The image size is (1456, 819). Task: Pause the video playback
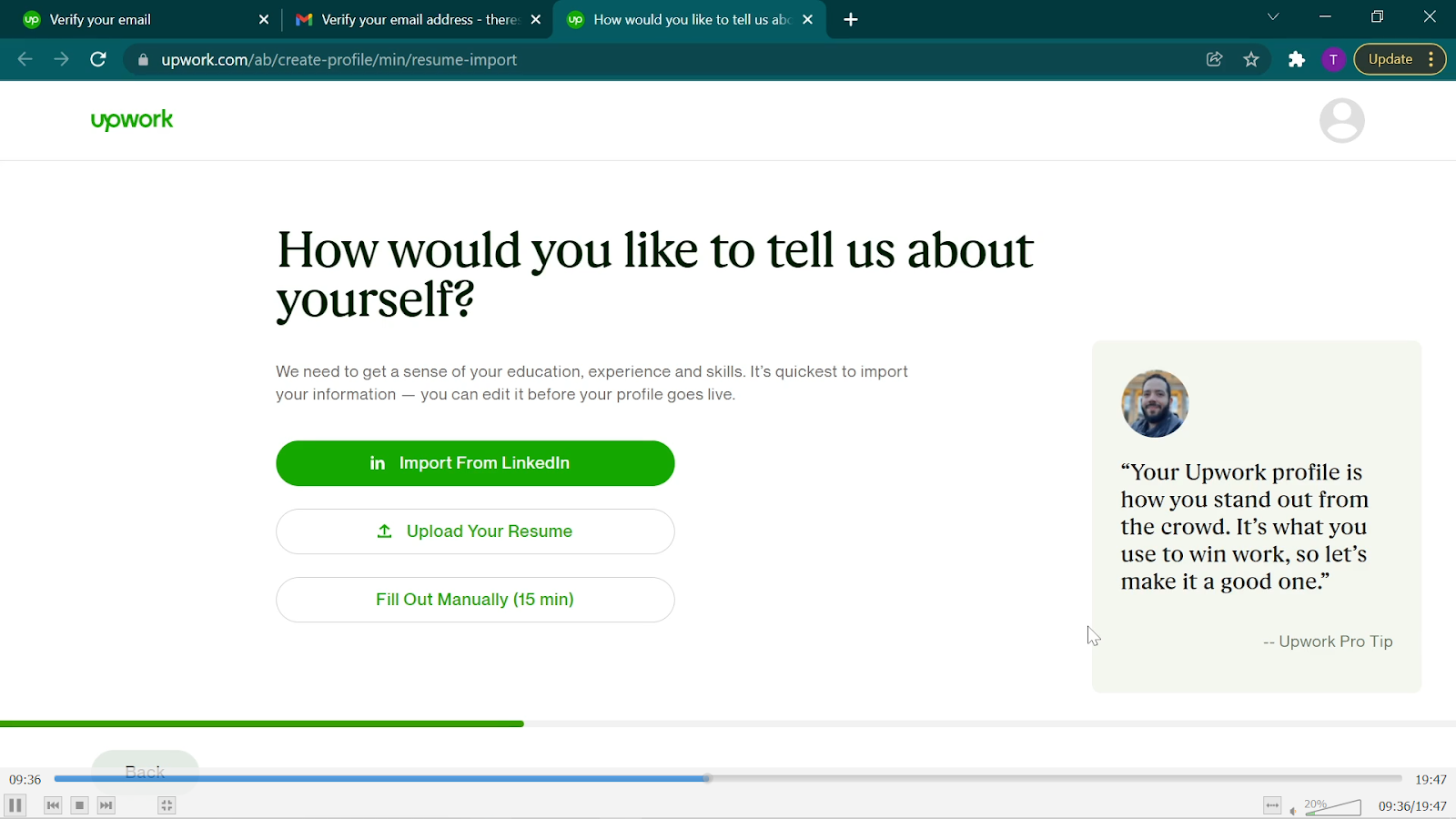pyautogui.click(x=15, y=805)
